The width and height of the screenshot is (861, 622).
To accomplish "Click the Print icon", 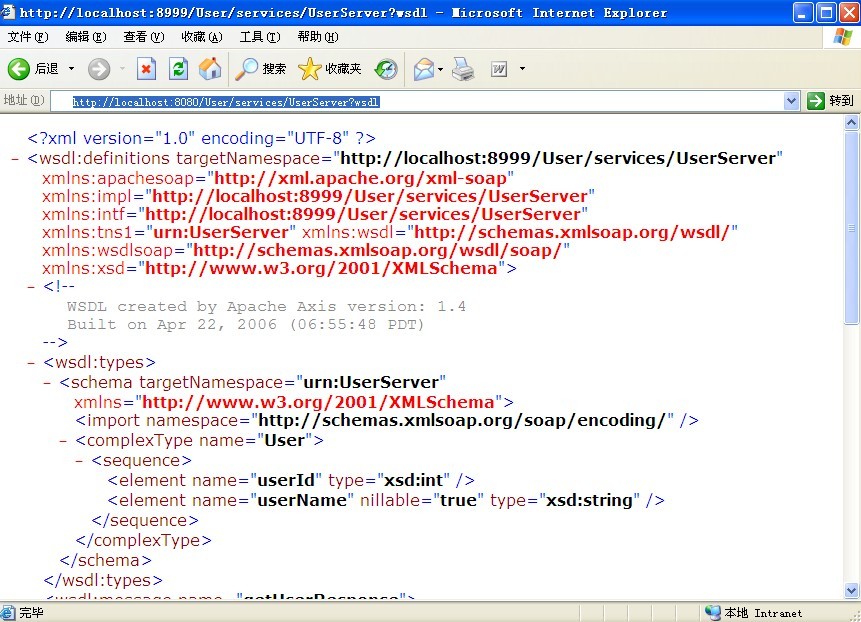I will coord(462,70).
